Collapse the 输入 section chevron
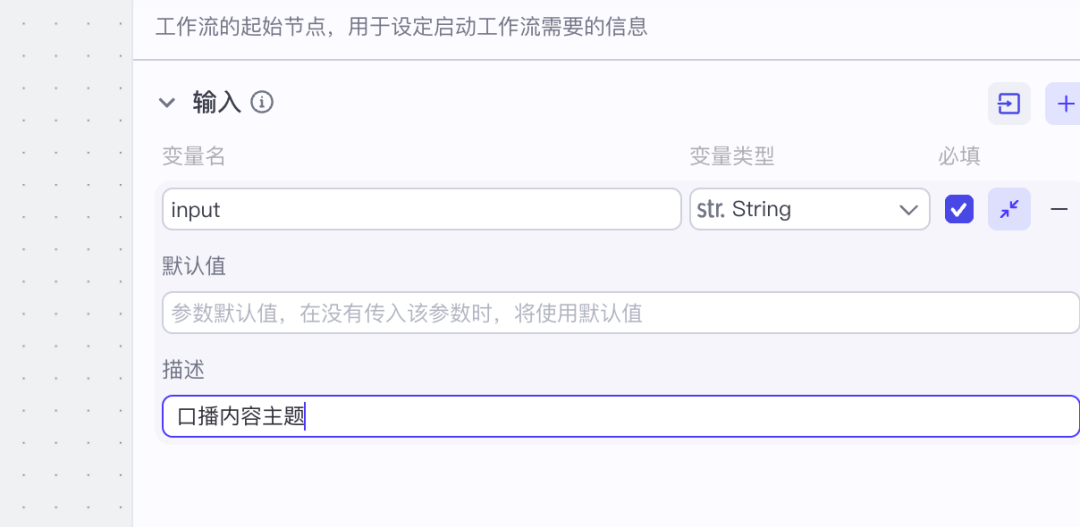This screenshot has height=527, width=1080. coord(167,103)
